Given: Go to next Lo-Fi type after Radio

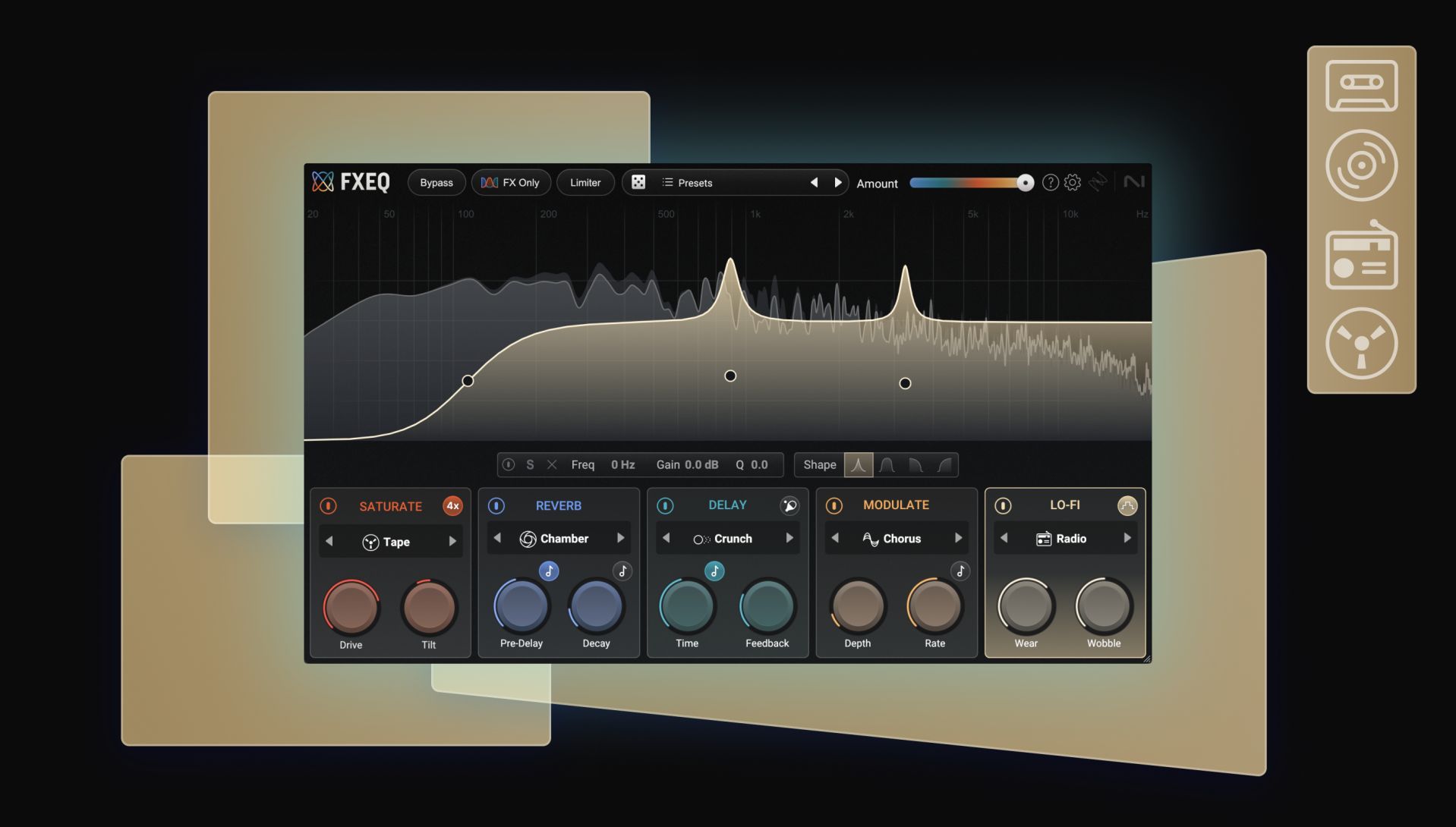Looking at the screenshot, I should [x=1127, y=538].
